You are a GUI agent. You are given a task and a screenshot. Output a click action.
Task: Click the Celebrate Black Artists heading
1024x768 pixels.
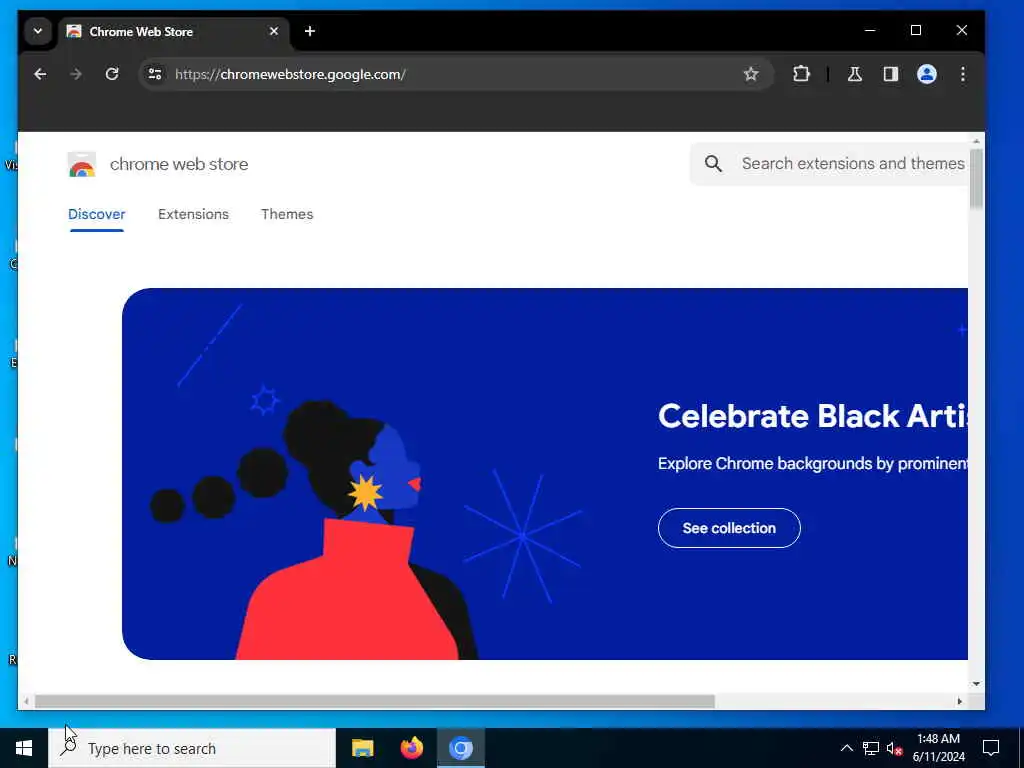(x=812, y=416)
